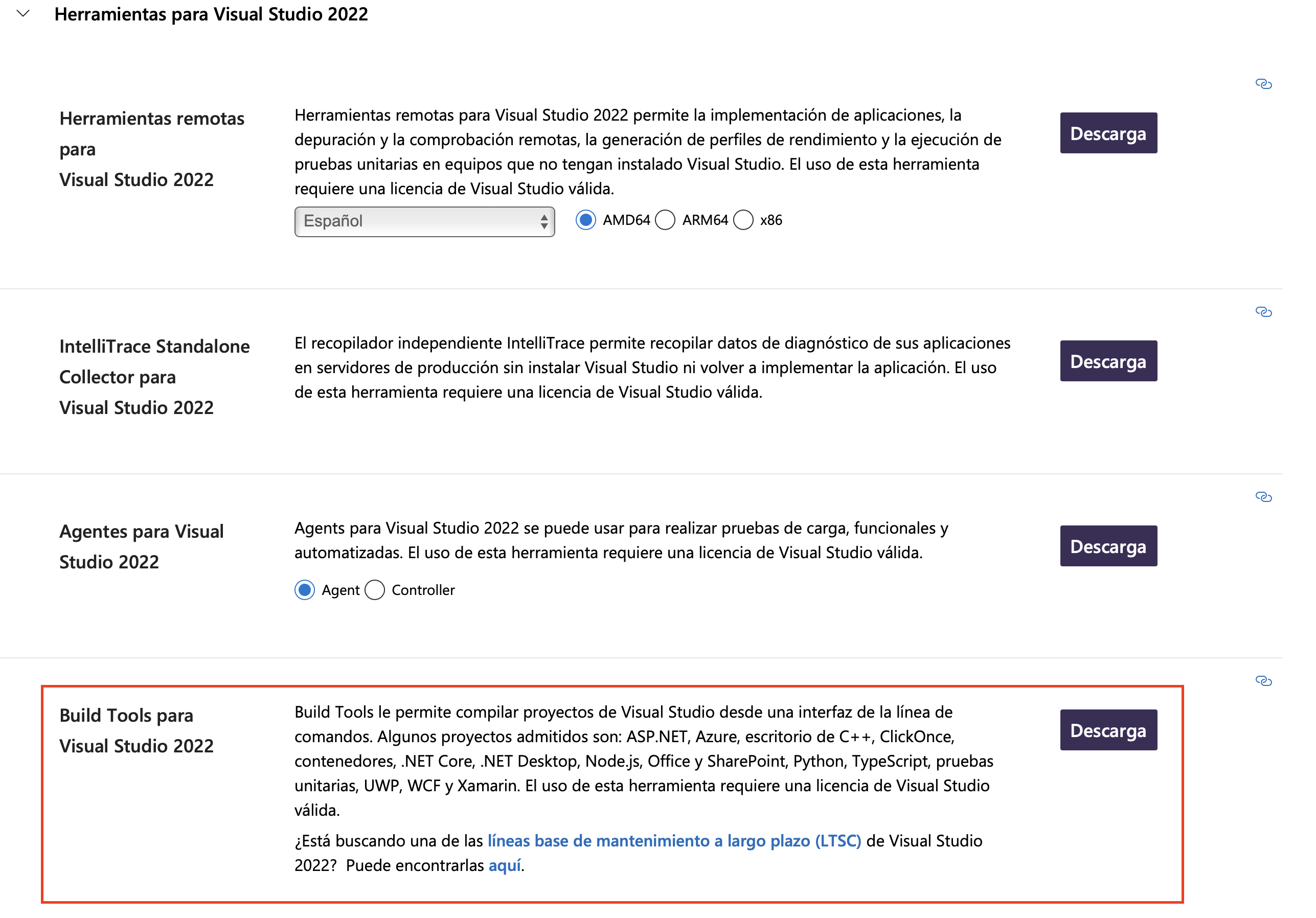Image resolution: width=1316 pixels, height=918 pixels.
Task: Collapse Herramientas para Visual Studio 2022 chevron
Action: tap(23, 13)
